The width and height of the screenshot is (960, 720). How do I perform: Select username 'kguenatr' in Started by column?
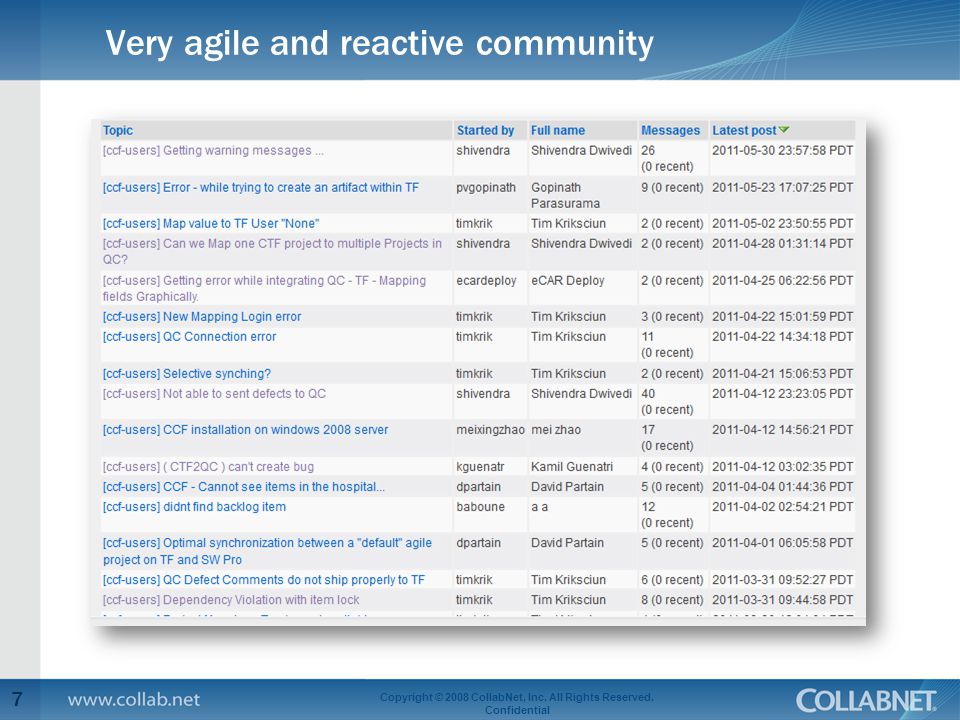480,467
